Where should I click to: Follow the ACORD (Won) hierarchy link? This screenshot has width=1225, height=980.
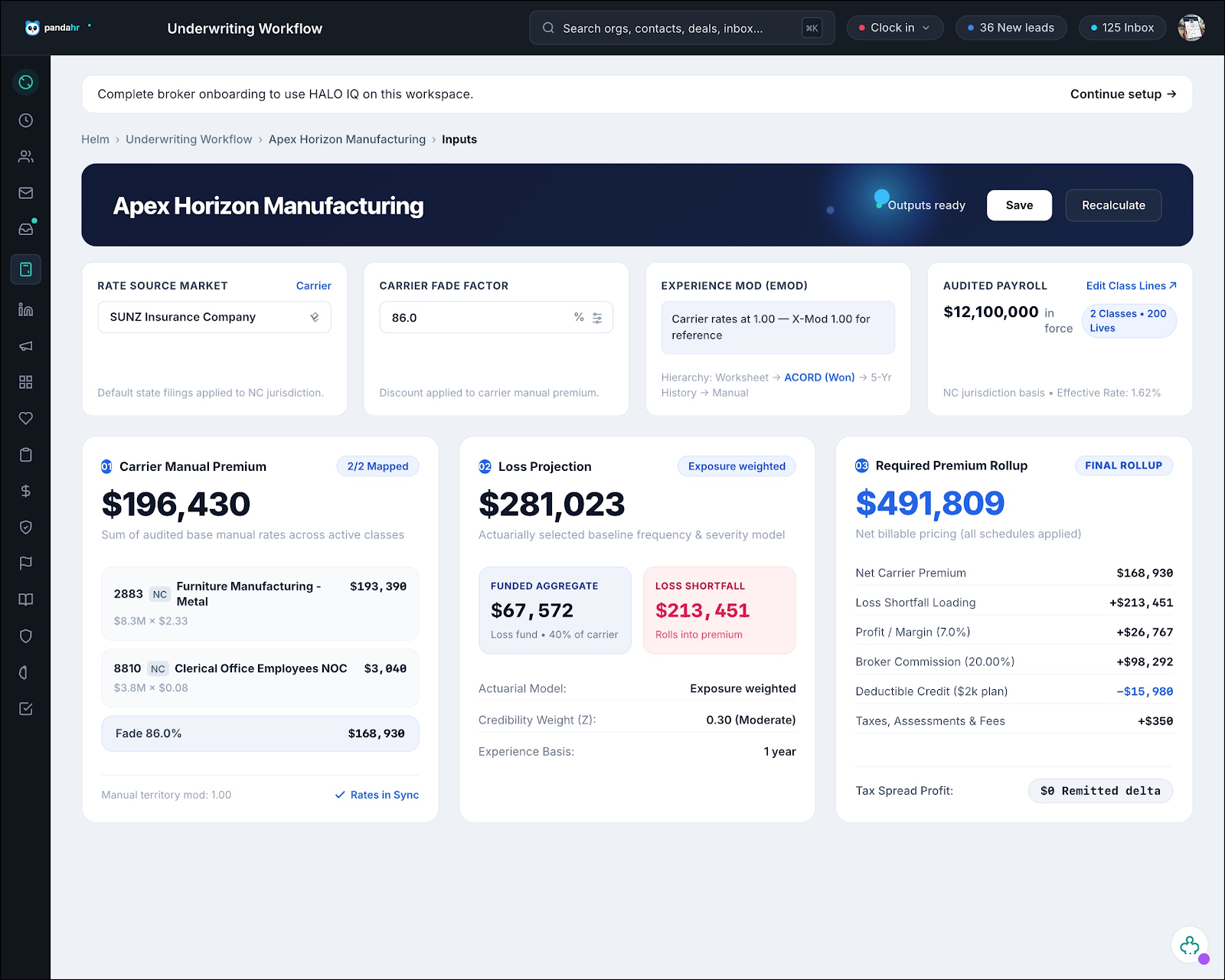pyautogui.click(x=819, y=377)
